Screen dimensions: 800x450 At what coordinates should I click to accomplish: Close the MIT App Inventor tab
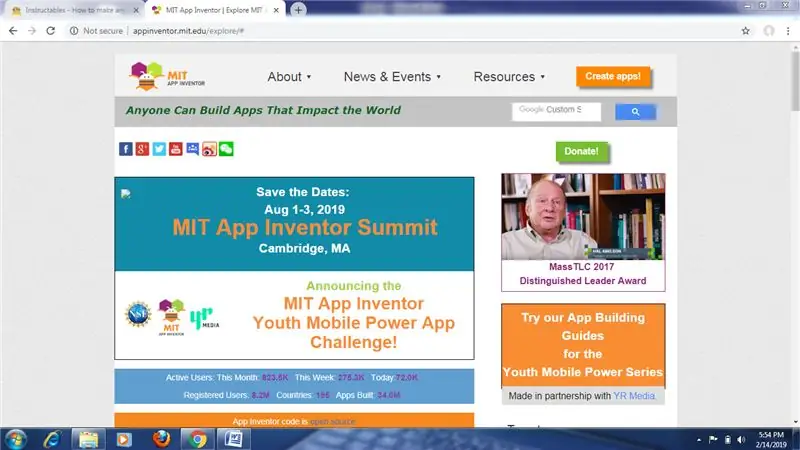pos(276,10)
